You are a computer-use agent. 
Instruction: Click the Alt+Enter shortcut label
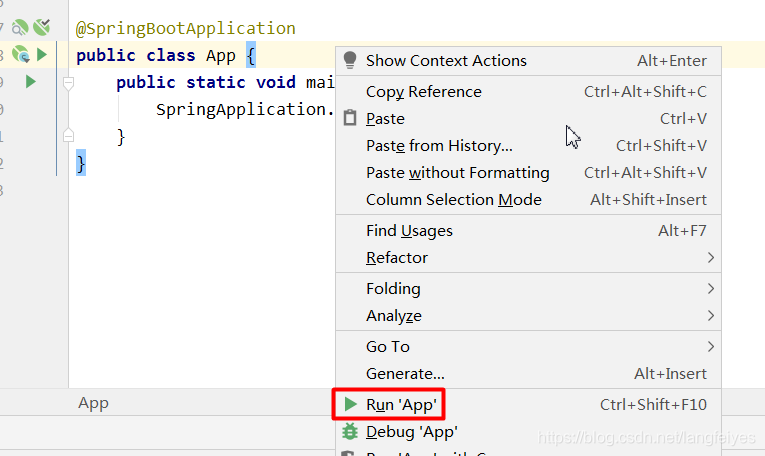pyautogui.click(x=672, y=60)
